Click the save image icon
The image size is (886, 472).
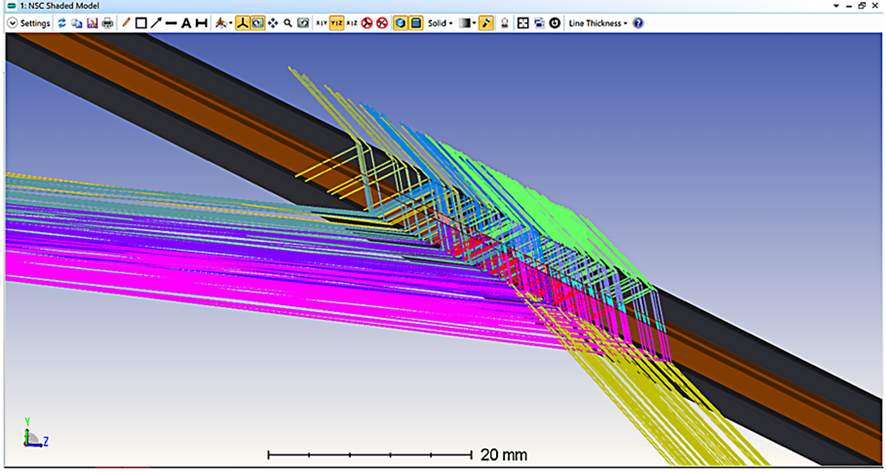click(x=92, y=22)
